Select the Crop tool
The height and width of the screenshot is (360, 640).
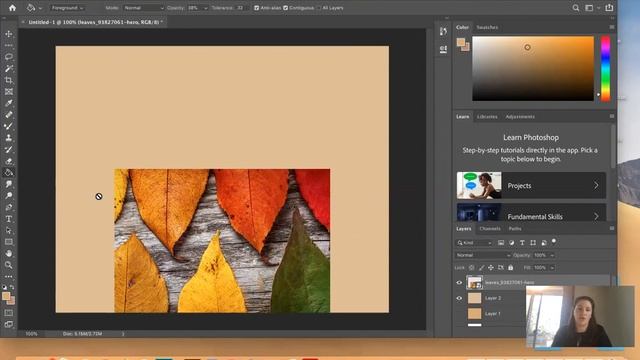click(x=9, y=80)
